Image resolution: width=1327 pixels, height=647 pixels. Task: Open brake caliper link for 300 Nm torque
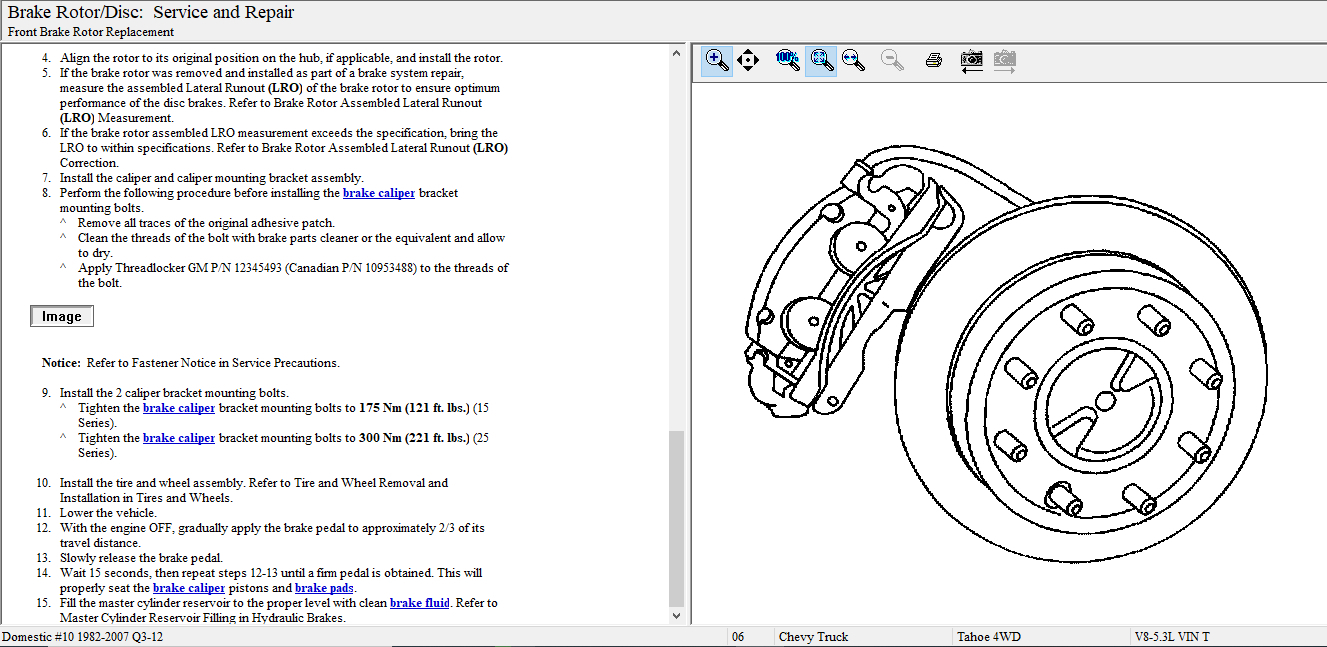coord(178,438)
